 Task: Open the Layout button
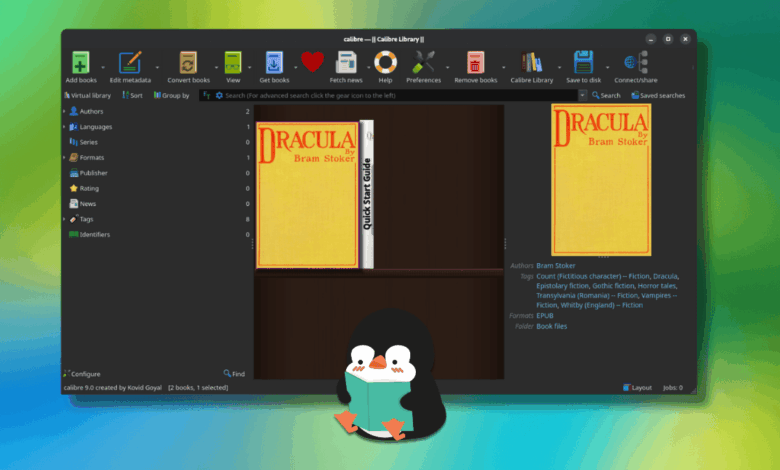point(637,388)
